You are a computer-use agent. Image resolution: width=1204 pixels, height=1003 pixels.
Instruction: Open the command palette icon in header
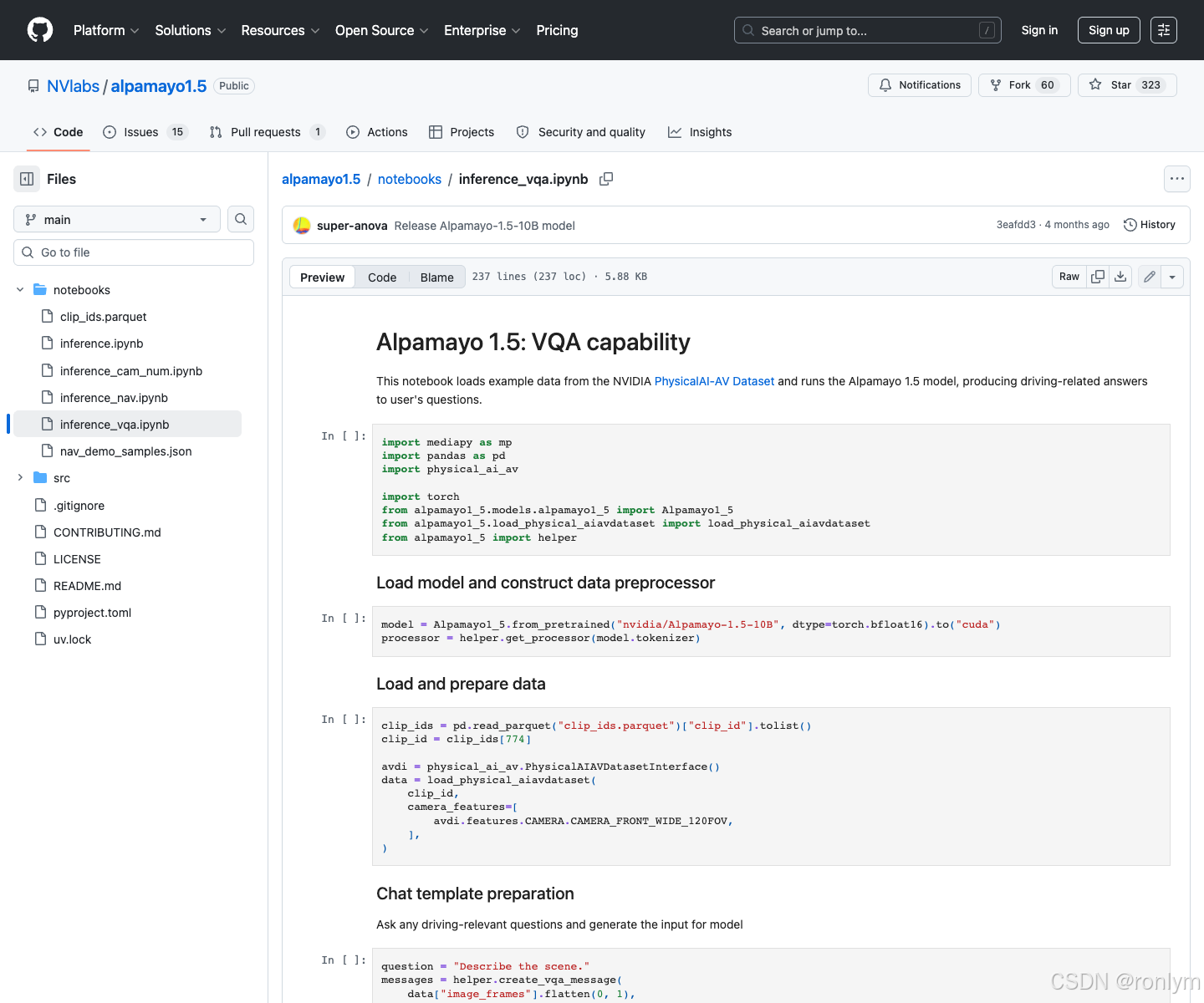click(x=1164, y=30)
